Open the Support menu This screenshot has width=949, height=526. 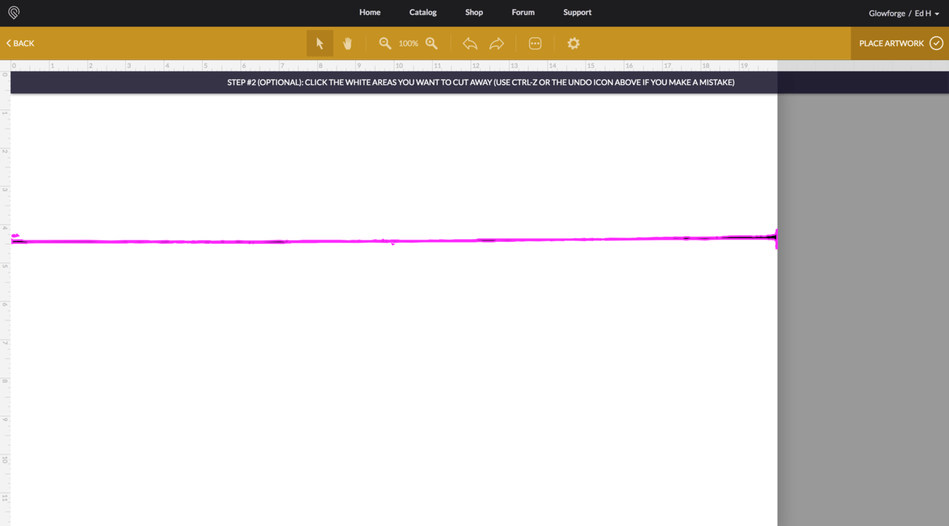click(577, 12)
